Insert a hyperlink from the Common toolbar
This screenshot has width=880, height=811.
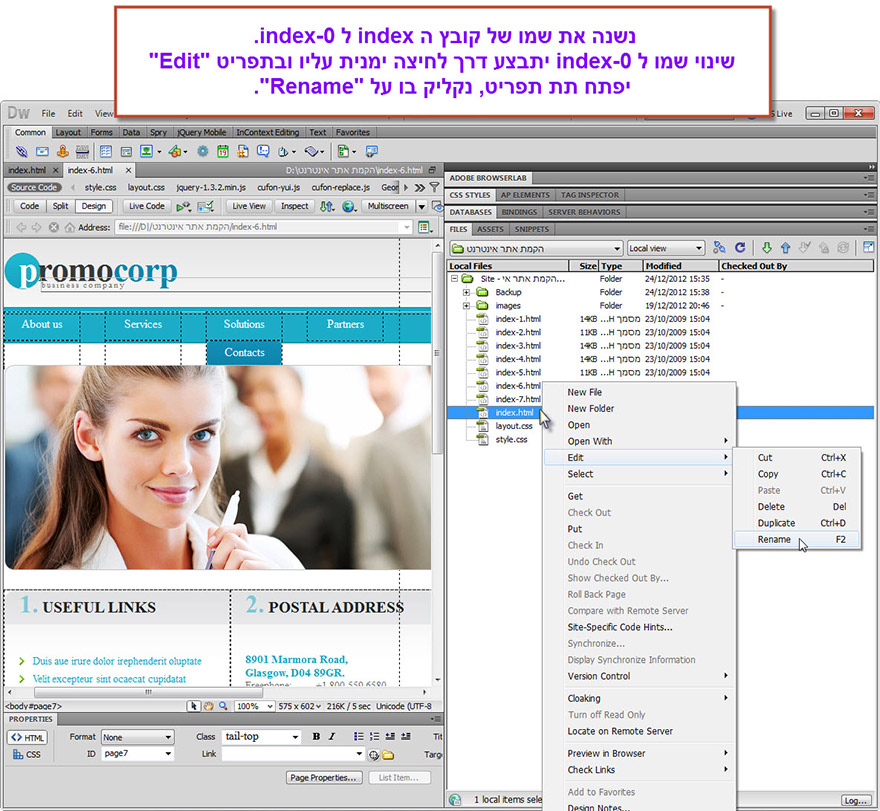click(x=21, y=151)
